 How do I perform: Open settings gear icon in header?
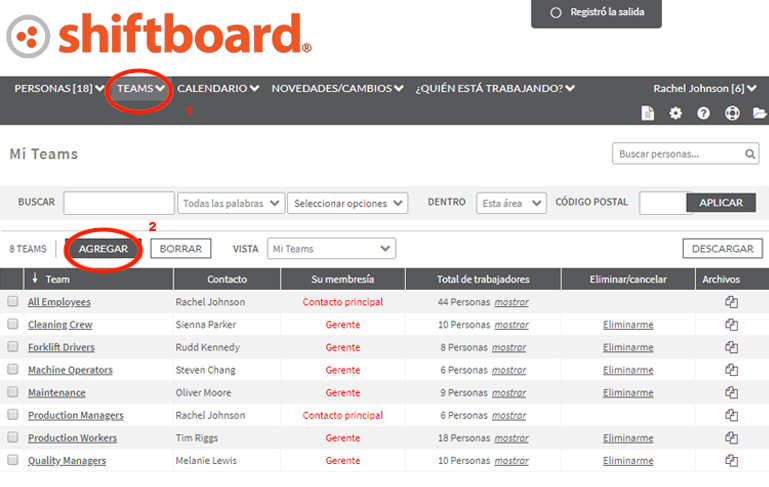(675, 113)
